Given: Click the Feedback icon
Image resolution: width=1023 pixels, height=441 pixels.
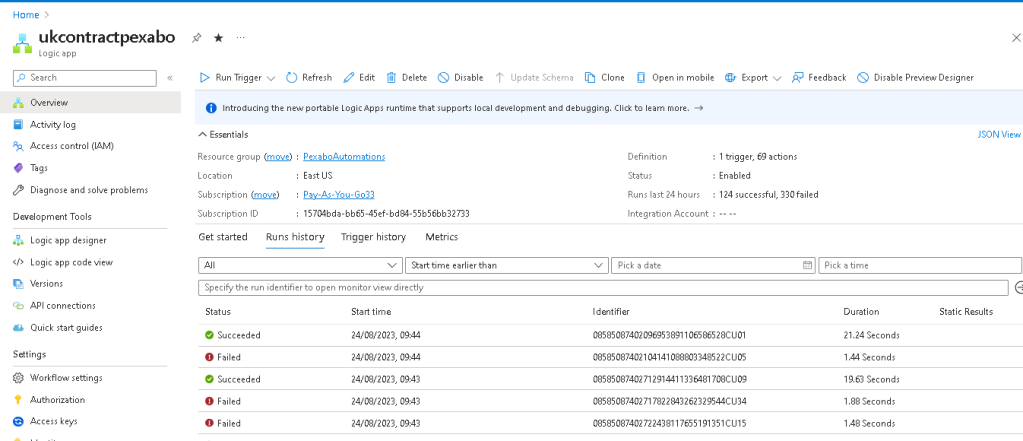Looking at the screenshot, I should pyautogui.click(x=797, y=78).
